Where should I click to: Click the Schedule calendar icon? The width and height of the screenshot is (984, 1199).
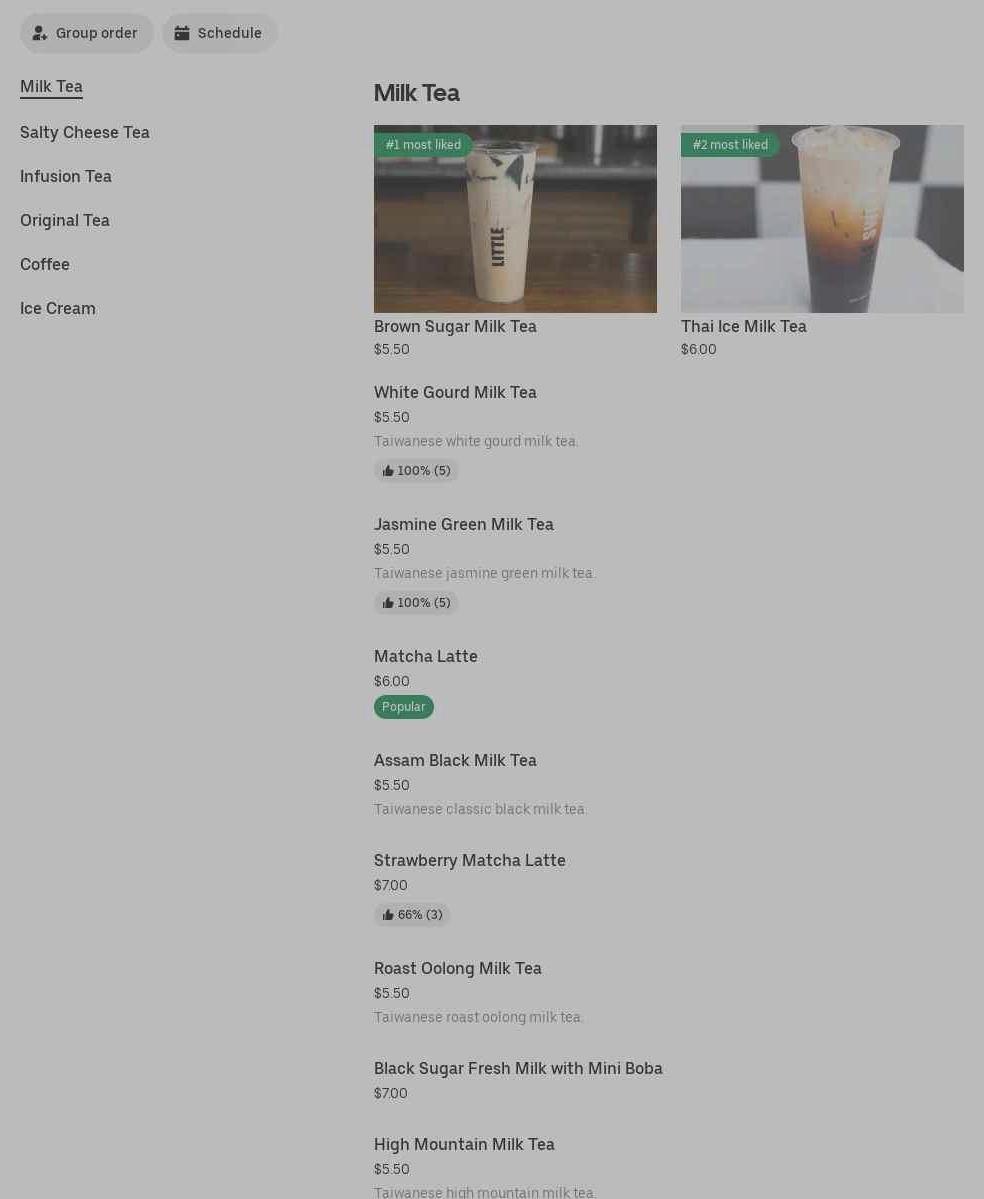point(182,33)
